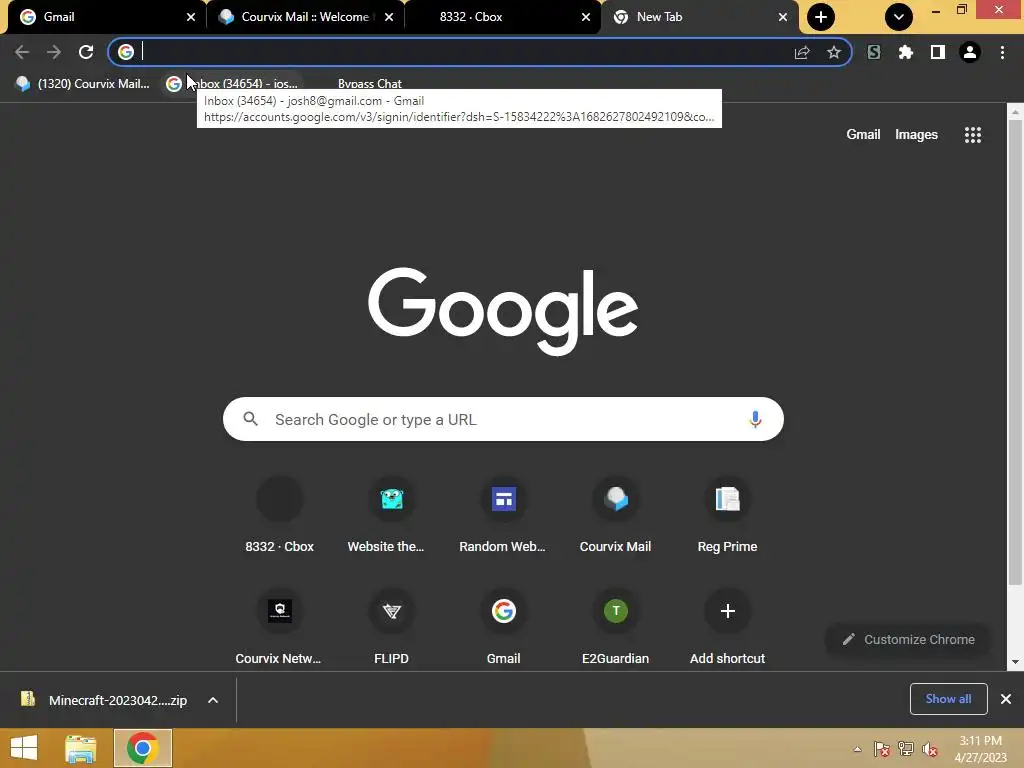Screen dimensions: 1024x768
Task: Open the green S extension icon
Action: click(874, 52)
